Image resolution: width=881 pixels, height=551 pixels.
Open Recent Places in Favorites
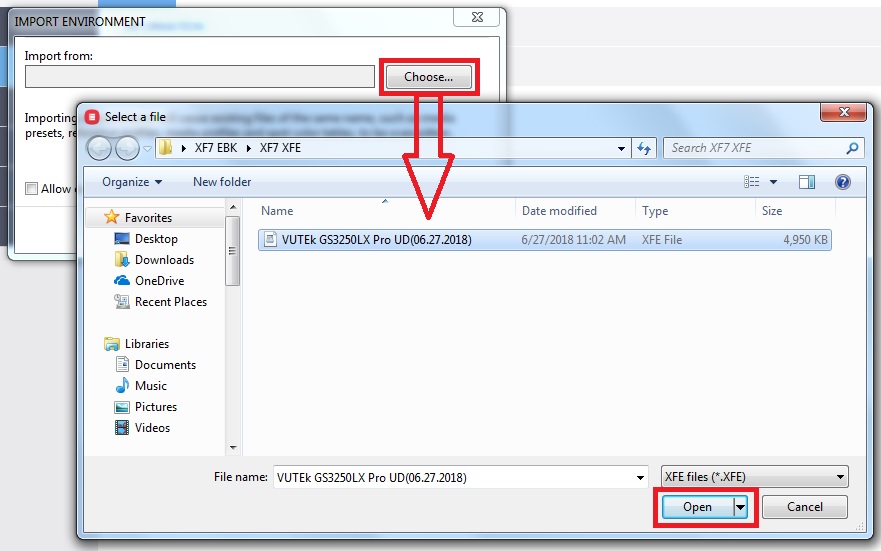171,302
